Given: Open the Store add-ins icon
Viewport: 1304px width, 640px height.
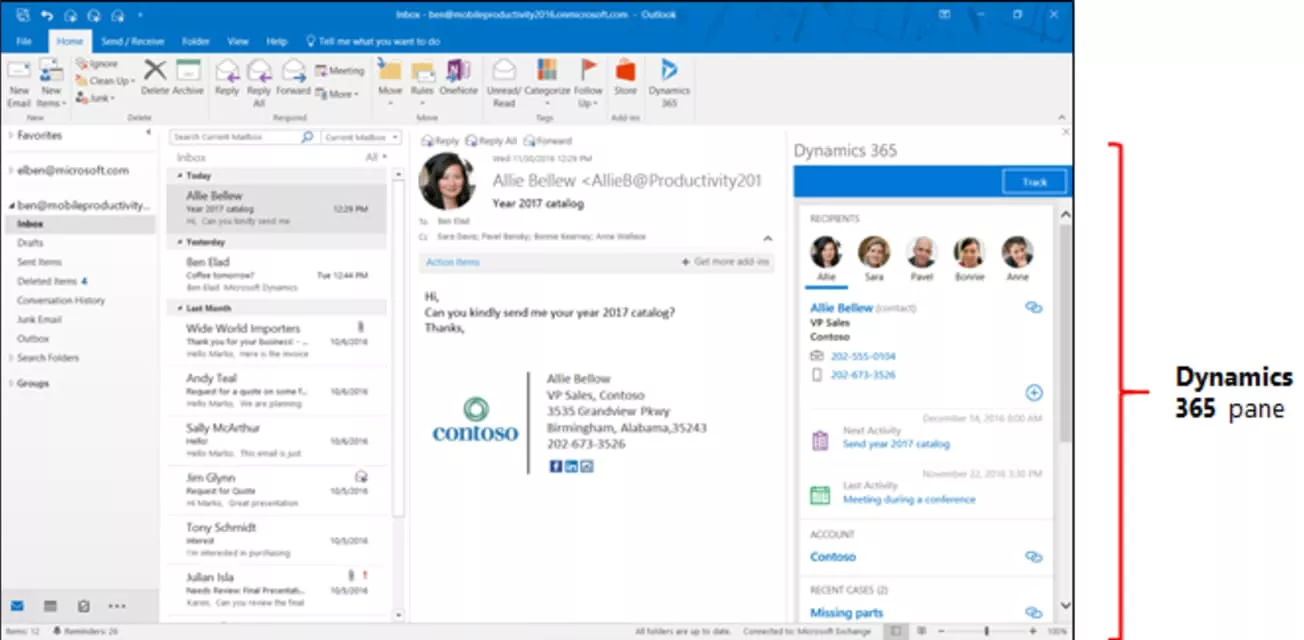Looking at the screenshot, I should tap(625, 72).
